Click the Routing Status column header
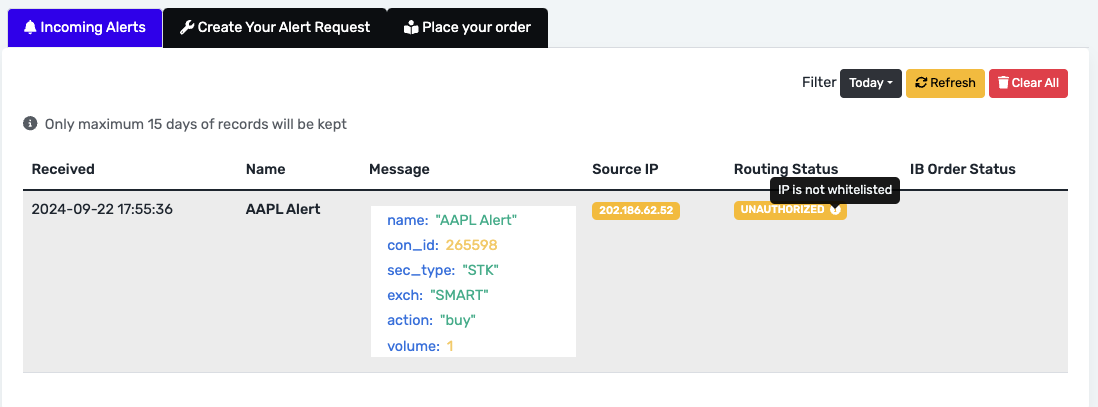Screen dimensions: 1098x407 point(786,169)
